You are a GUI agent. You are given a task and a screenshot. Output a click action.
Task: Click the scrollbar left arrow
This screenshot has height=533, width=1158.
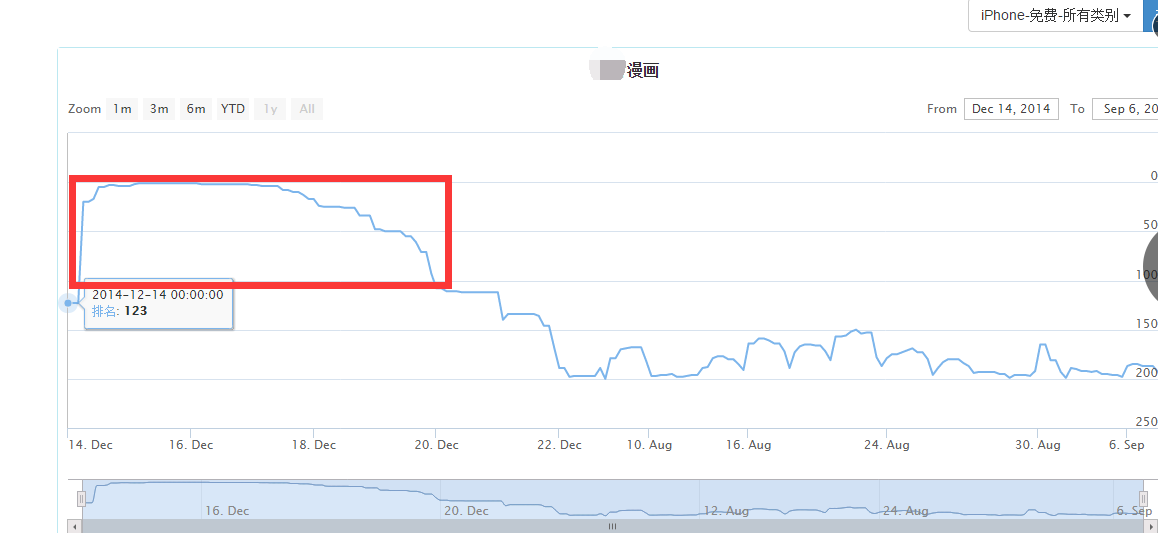(75, 526)
